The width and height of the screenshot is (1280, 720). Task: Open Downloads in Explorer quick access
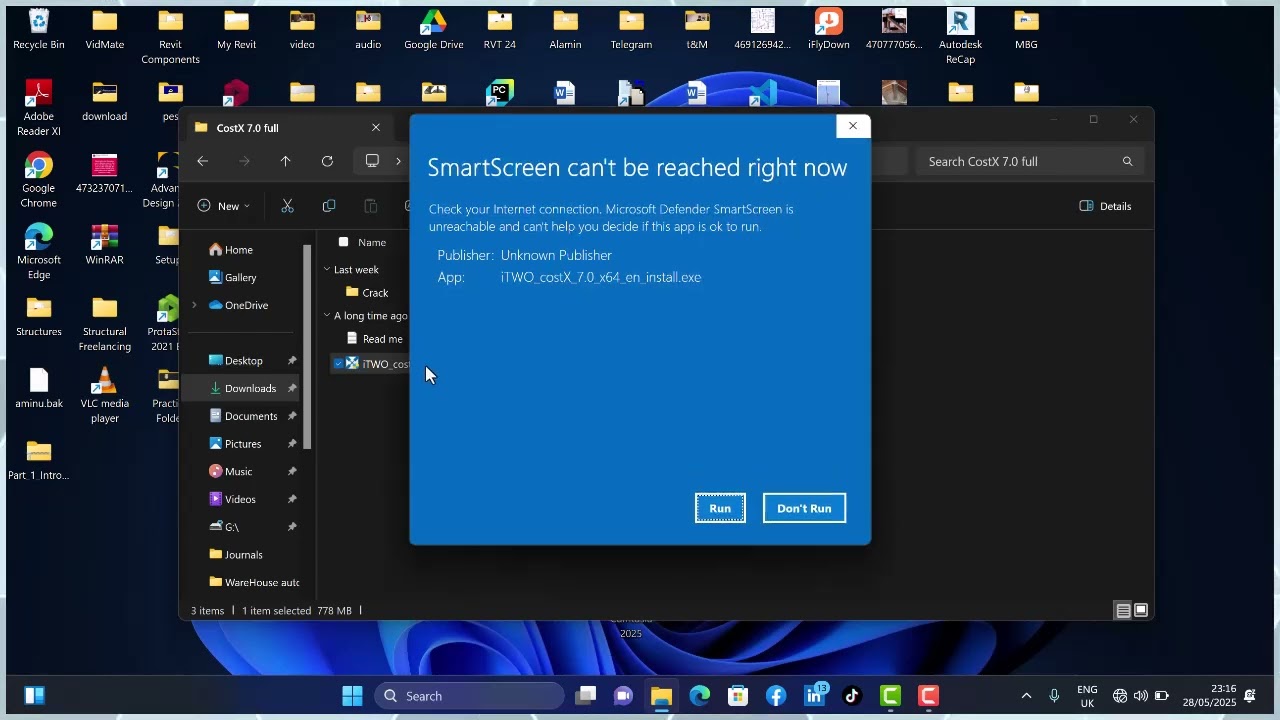point(243,388)
